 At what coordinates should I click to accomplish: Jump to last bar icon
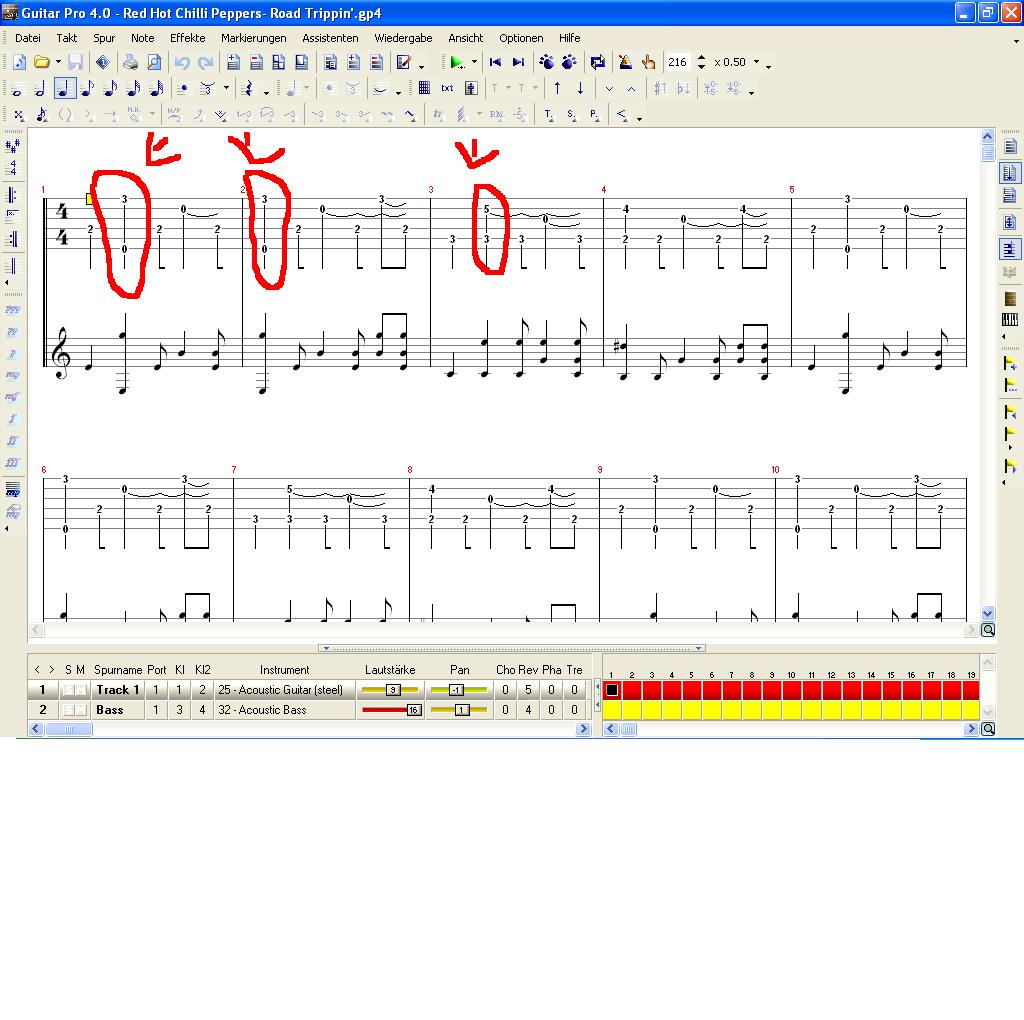click(519, 62)
